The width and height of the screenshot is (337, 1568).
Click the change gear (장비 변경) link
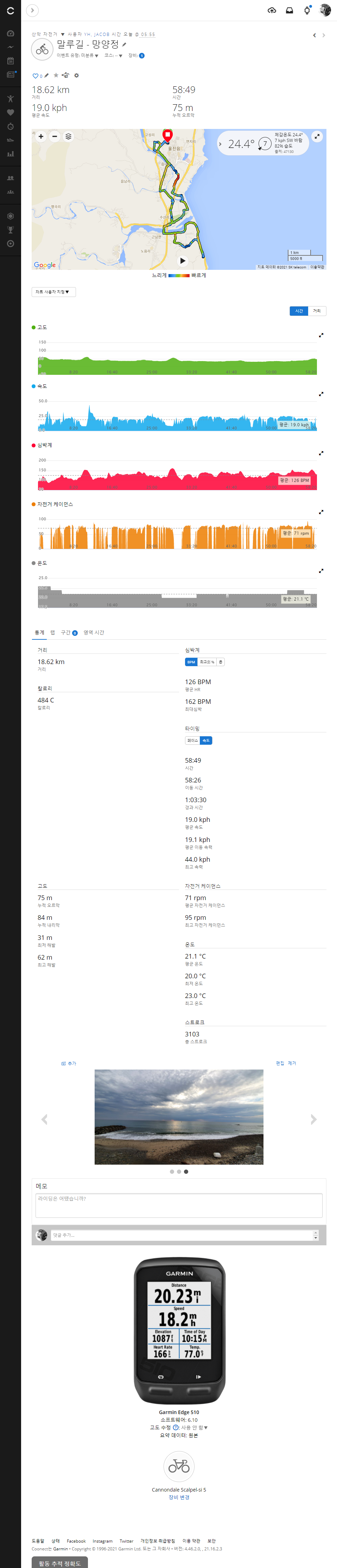pos(179,1498)
